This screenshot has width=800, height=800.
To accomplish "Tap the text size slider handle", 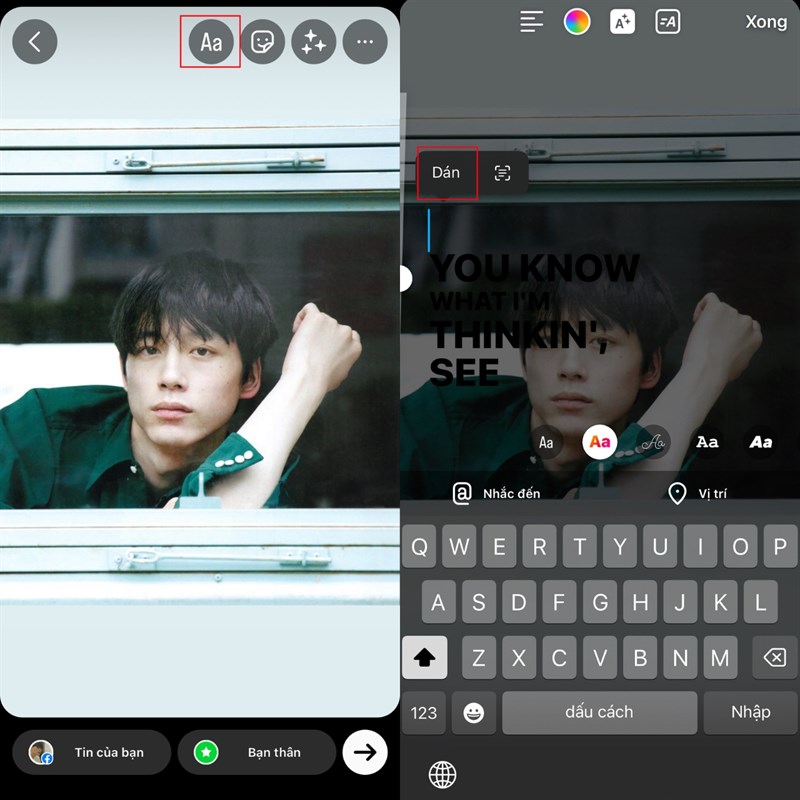I will 406,278.
